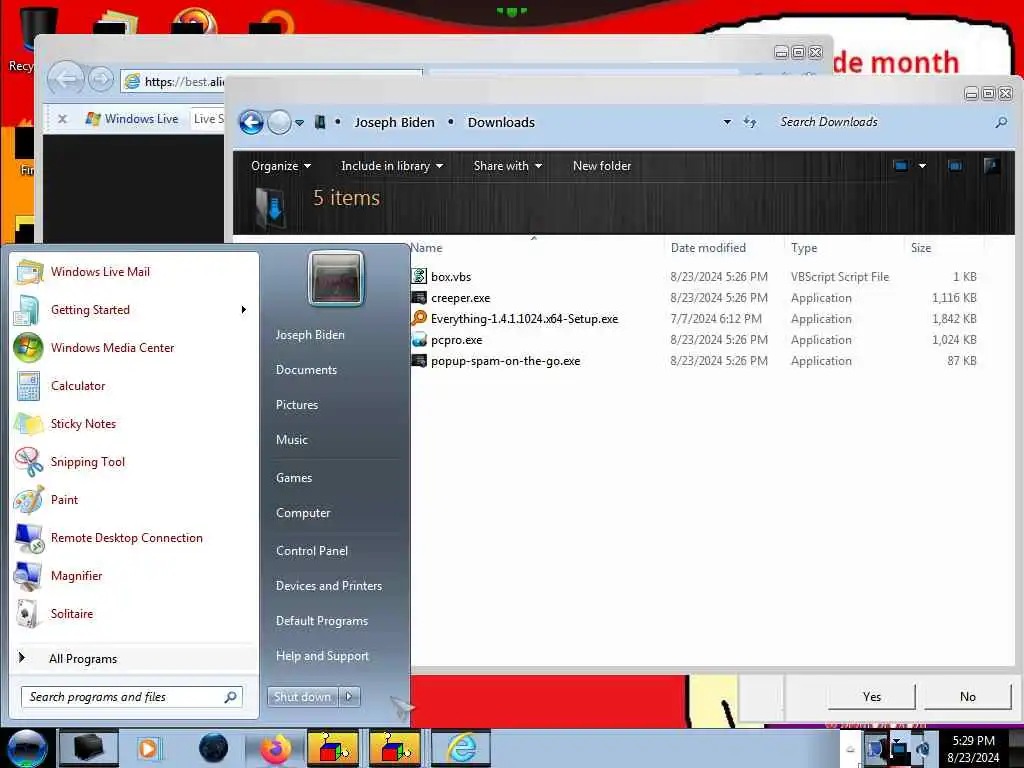The image size is (1024, 768).
Task: Click the Start orb
Action: (x=27, y=748)
